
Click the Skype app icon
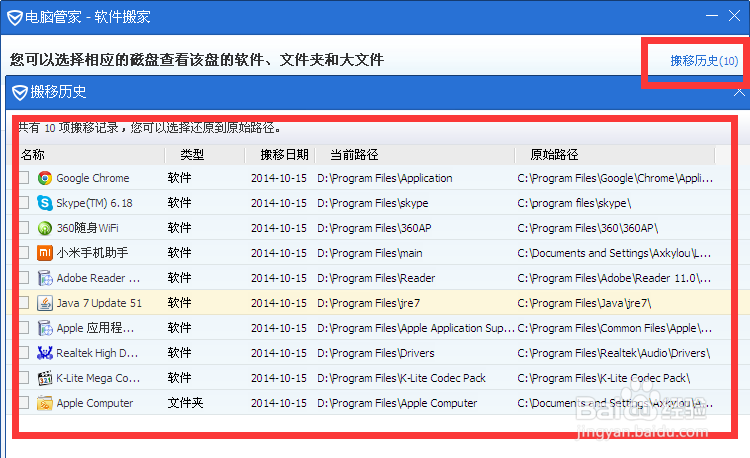point(45,203)
